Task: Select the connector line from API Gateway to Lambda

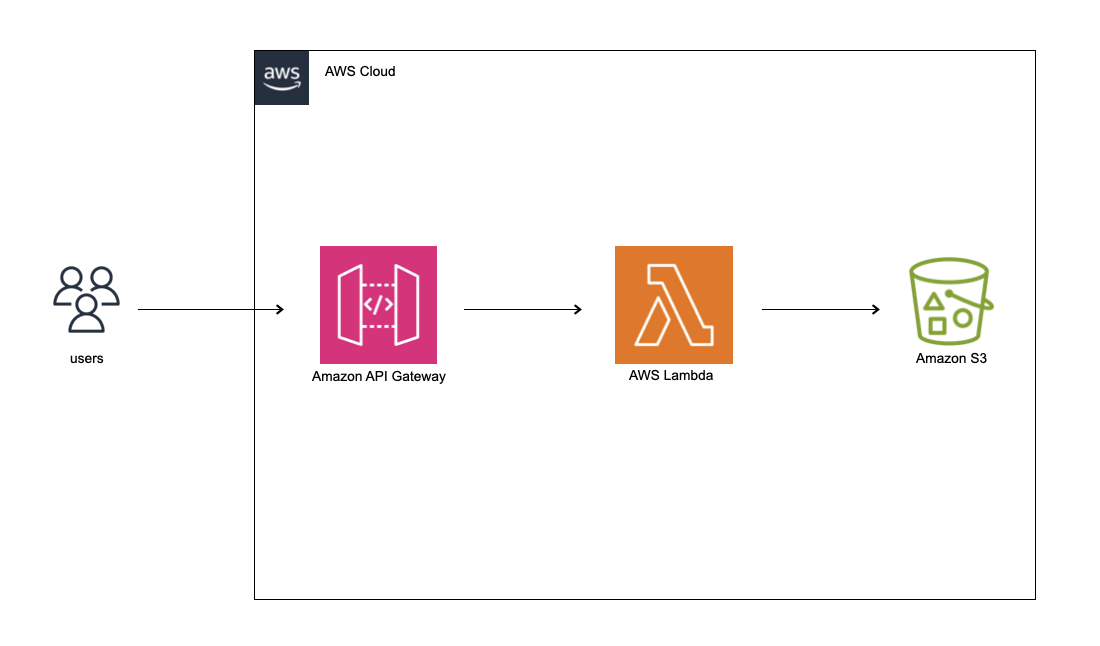Action: [x=518, y=310]
